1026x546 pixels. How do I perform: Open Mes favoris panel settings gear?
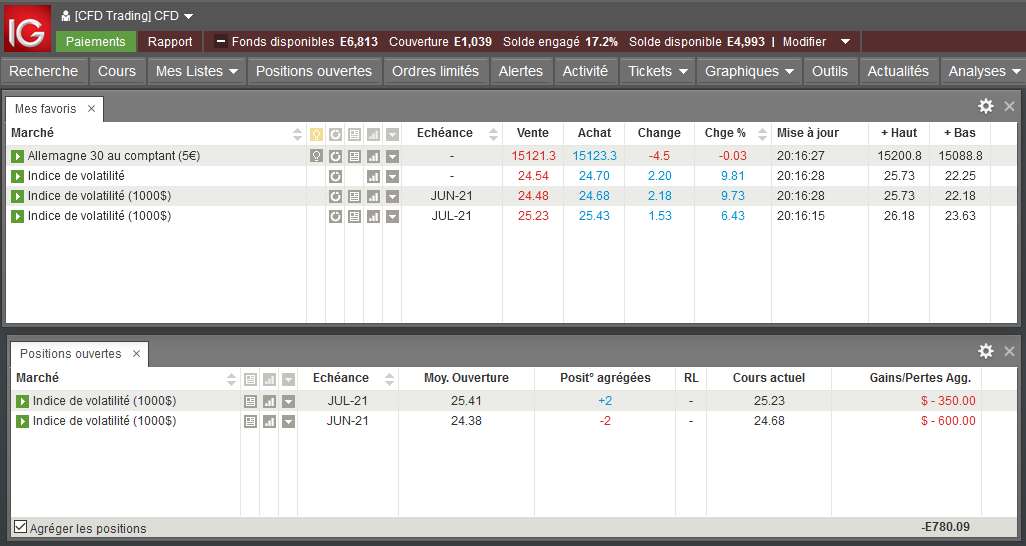985,106
